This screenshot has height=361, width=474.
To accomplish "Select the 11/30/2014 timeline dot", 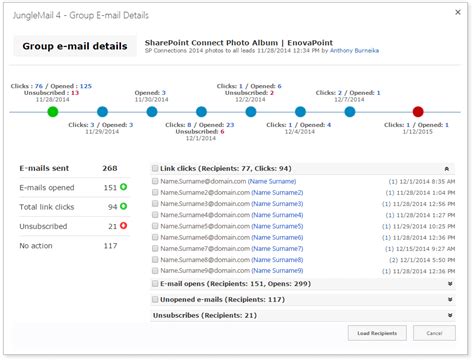I will (x=152, y=112).
